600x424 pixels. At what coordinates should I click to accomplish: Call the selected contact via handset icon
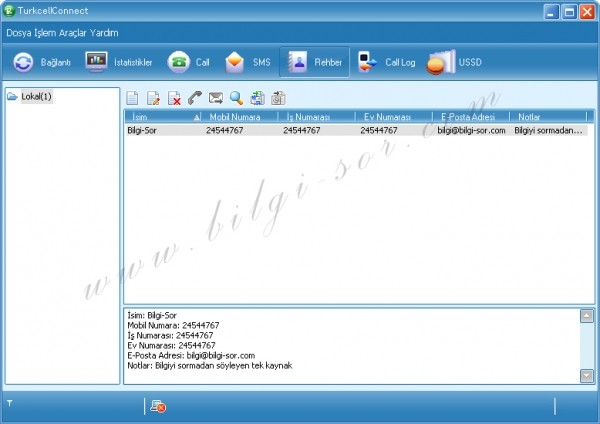tap(195, 98)
